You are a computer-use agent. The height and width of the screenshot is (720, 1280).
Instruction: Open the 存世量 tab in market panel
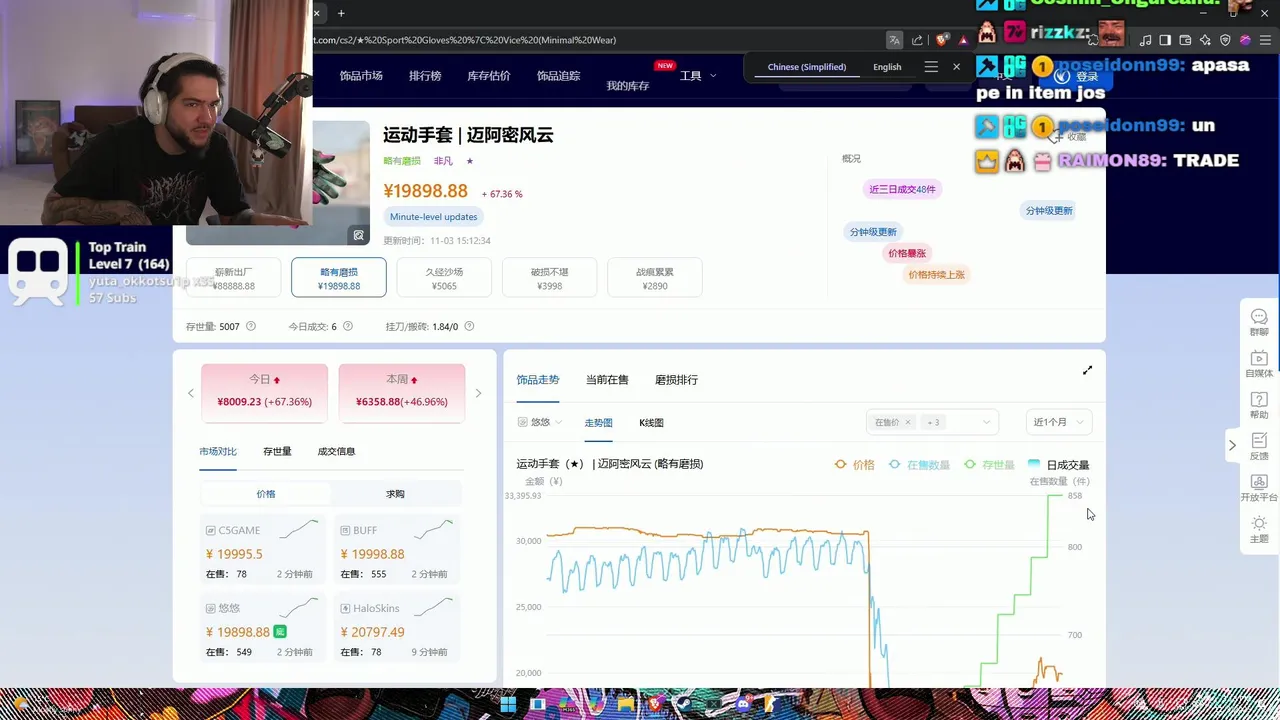click(x=277, y=452)
